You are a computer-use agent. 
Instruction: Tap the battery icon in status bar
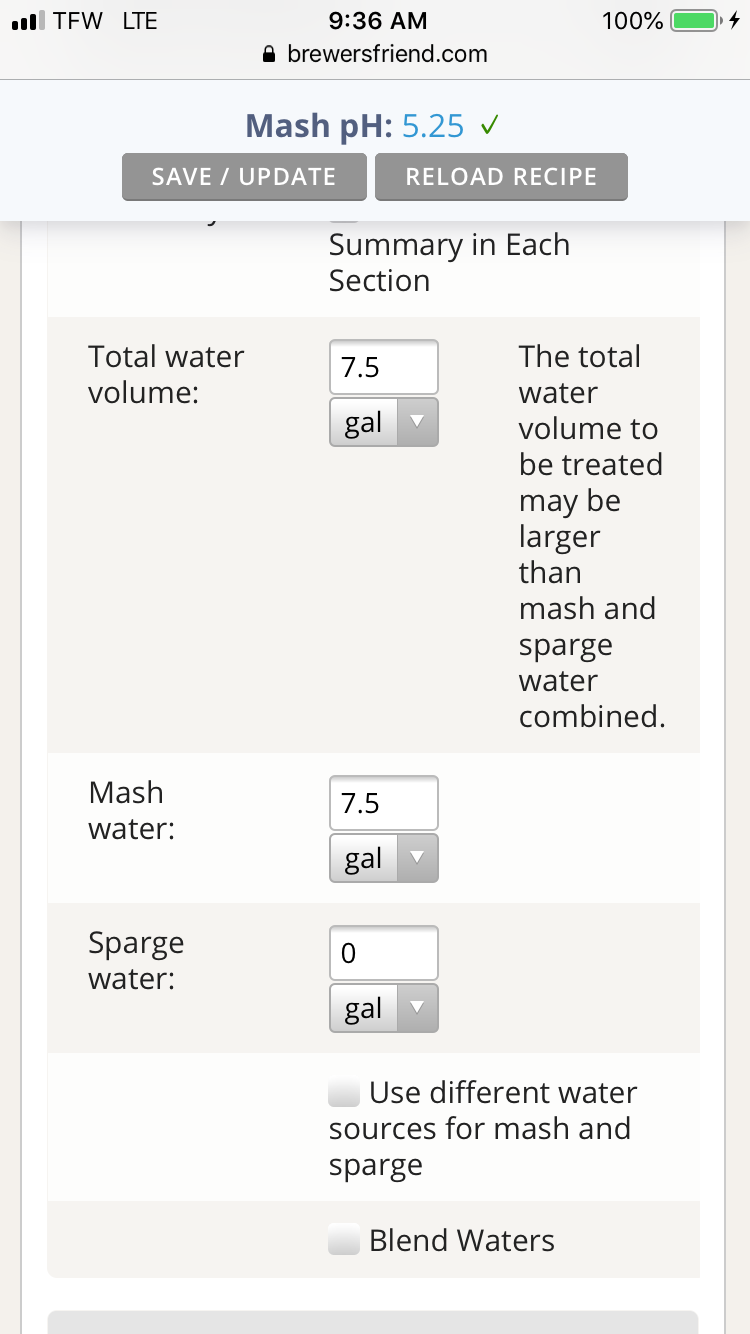click(696, 21)
